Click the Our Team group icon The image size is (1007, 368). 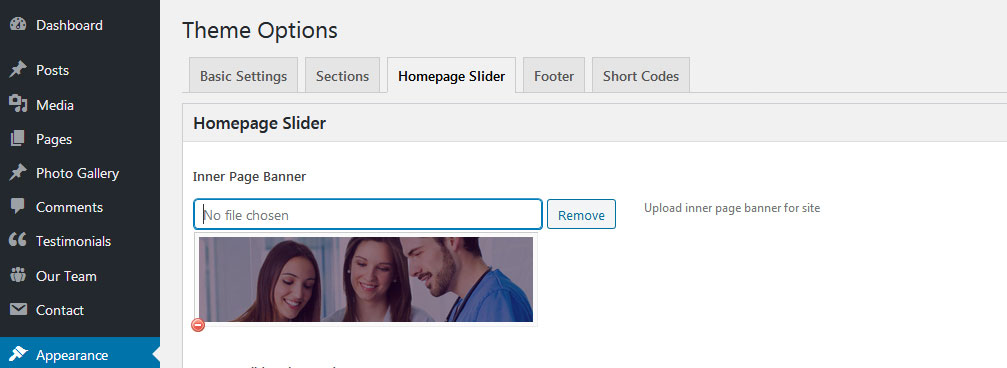tap(18, 276)
